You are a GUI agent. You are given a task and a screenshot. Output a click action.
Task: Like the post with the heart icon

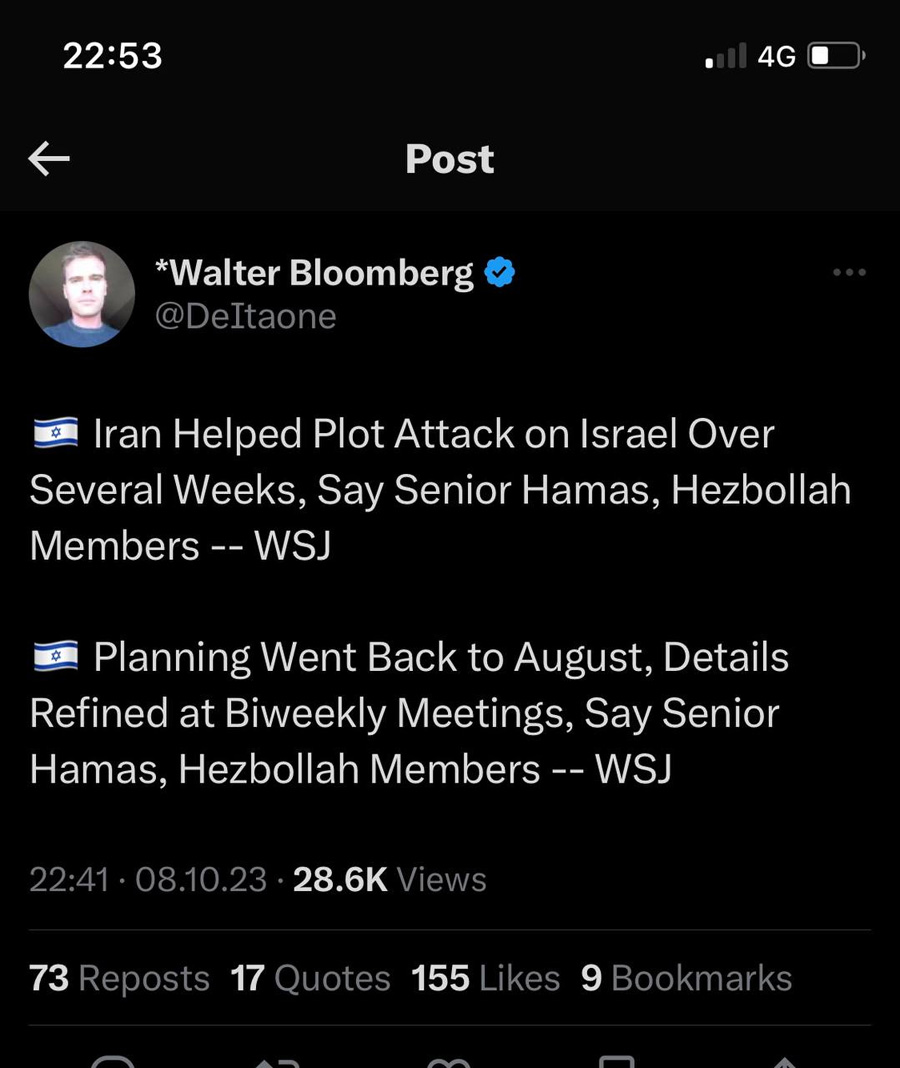pyautogui.click(x=447, y=1060)
